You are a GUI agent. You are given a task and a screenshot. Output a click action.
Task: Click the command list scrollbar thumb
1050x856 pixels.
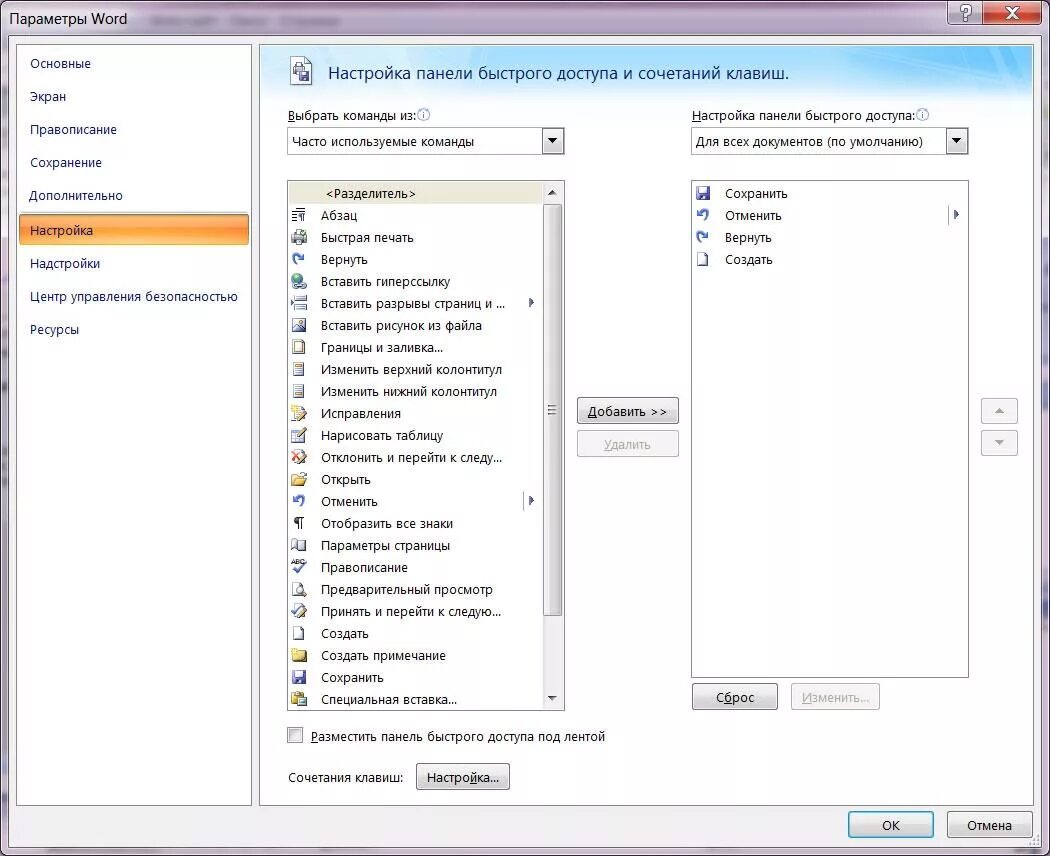[x=552, y=410]
